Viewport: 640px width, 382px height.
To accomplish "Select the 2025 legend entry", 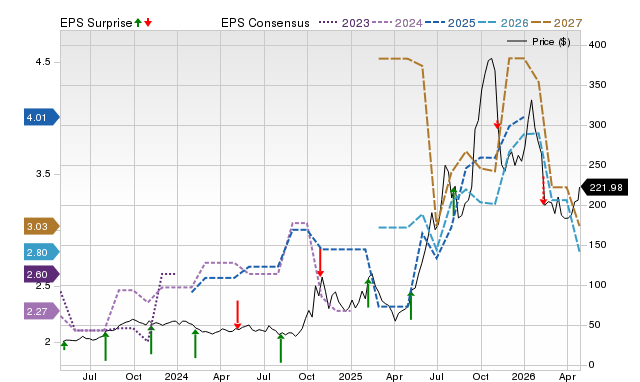I will pos(450,23).
